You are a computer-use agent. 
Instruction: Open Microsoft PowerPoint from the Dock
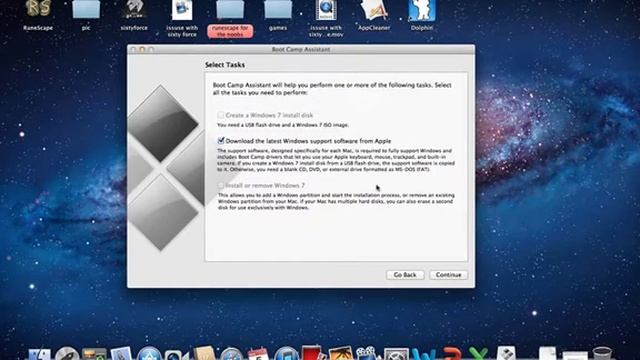pyautogui.click(x=451, y=354)
